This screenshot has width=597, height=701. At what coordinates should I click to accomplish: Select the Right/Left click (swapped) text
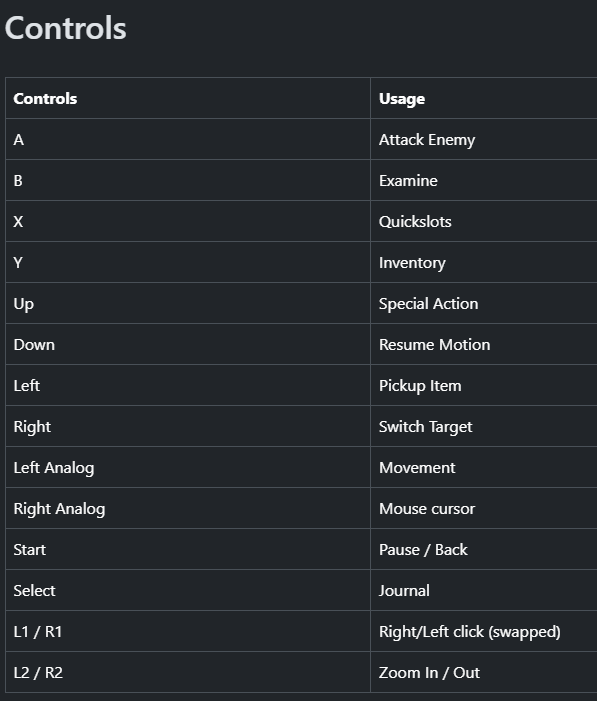click(x=470, y=632)
